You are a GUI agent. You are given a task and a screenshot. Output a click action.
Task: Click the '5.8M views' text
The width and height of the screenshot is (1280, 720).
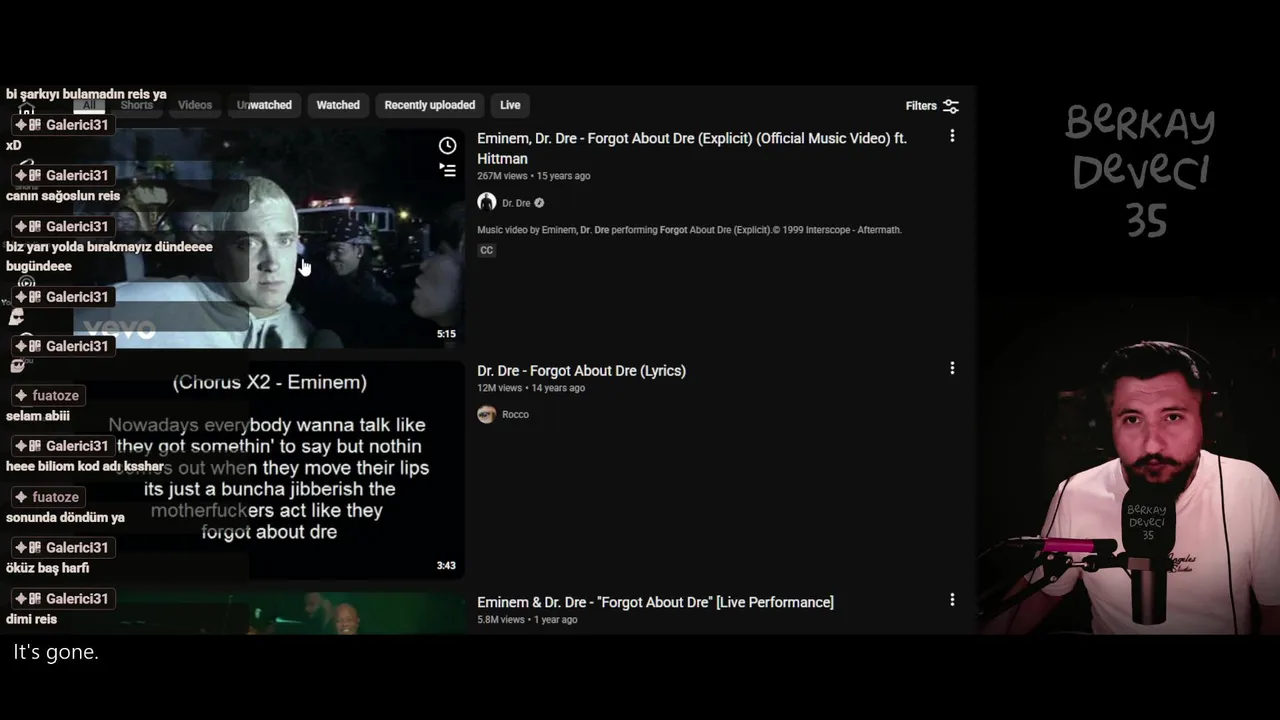(501, 620)
